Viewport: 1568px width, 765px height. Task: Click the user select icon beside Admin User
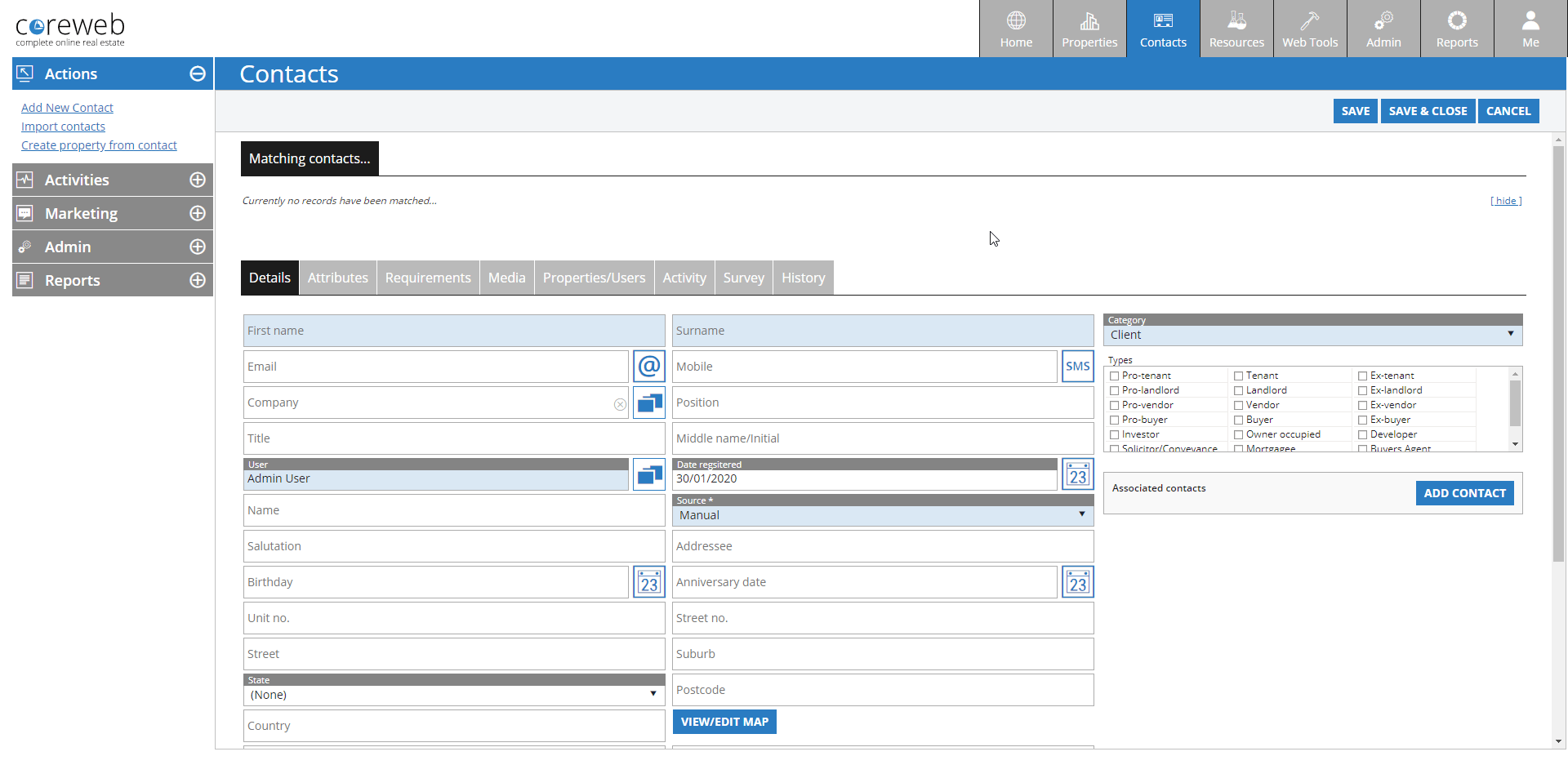pos(648,474)
